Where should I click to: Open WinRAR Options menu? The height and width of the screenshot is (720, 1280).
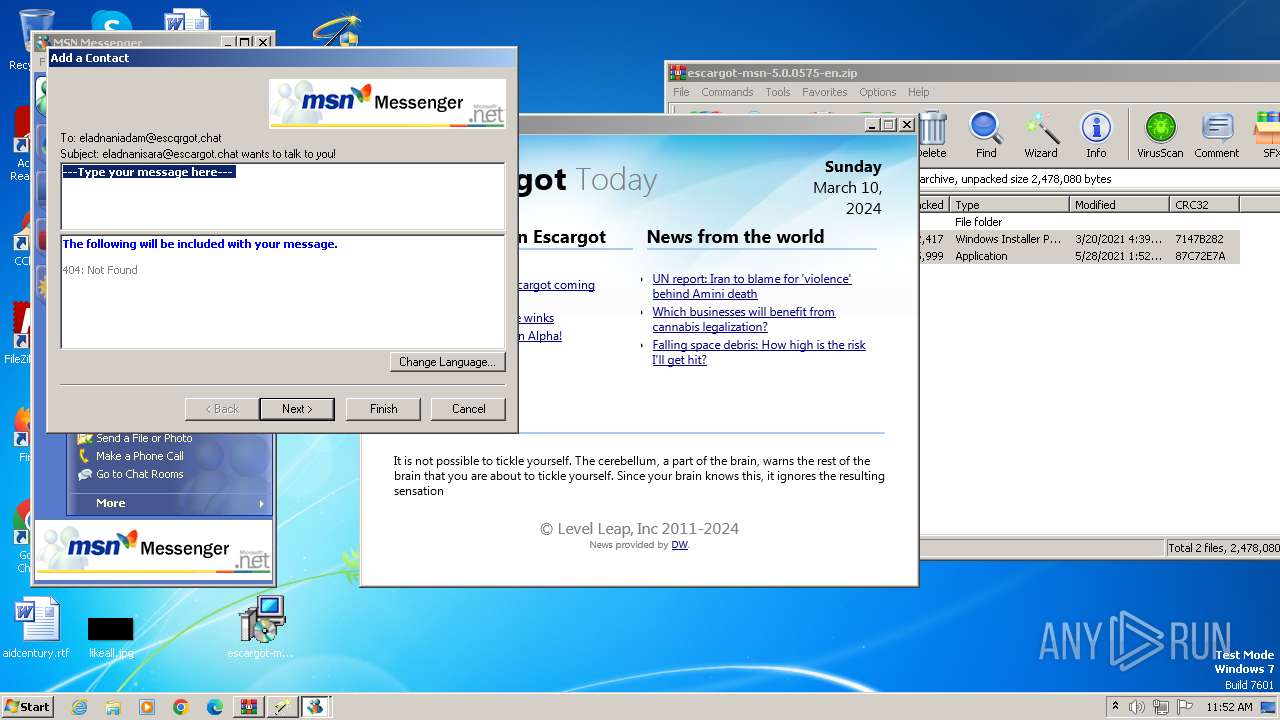(878, 92)
